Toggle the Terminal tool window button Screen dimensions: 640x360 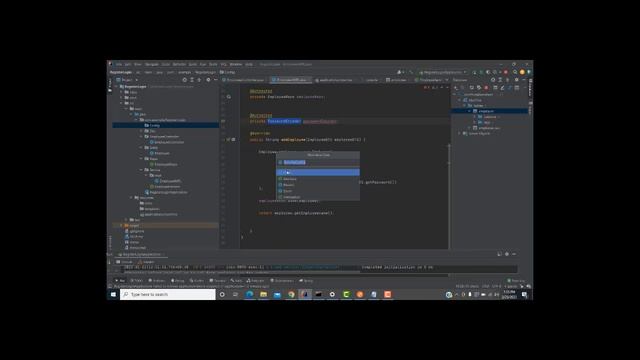click(217, 281)
